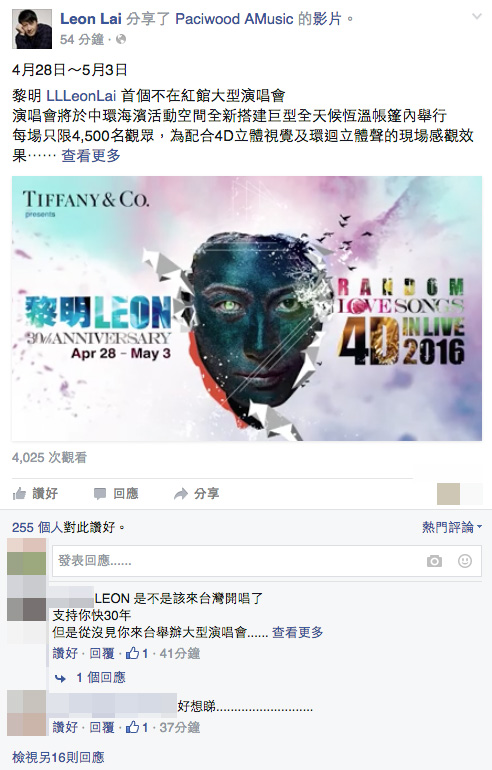Open the Paciwood AMusic page link
Viewport: 492px width, 770px height.
coord(234,19)
